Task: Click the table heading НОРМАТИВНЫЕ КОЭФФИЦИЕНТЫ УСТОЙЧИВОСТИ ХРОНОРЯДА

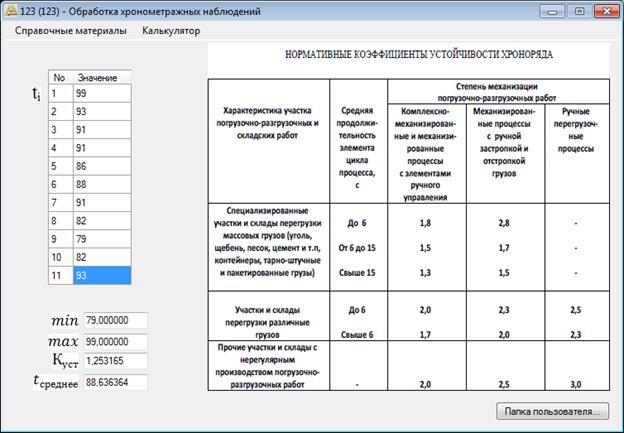Action: (x=419, y=55)
